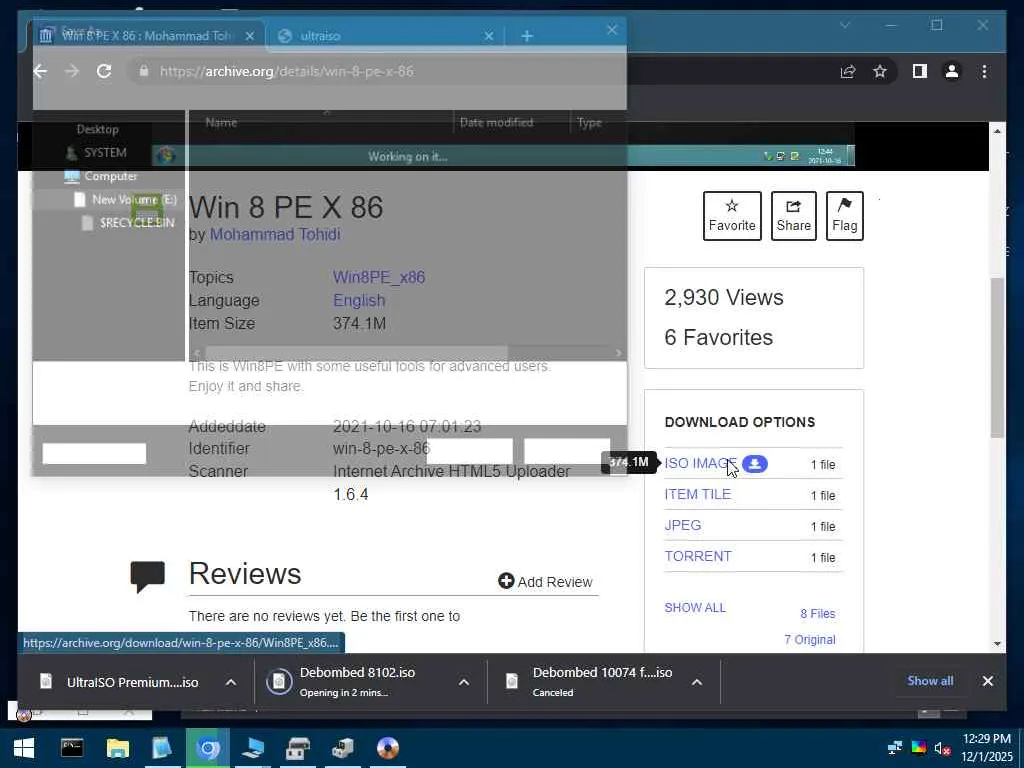Image resolution: width=1024 pixels, height=768 pixels.
Task: Reload the archive.org page
Action: coord(104,71)
